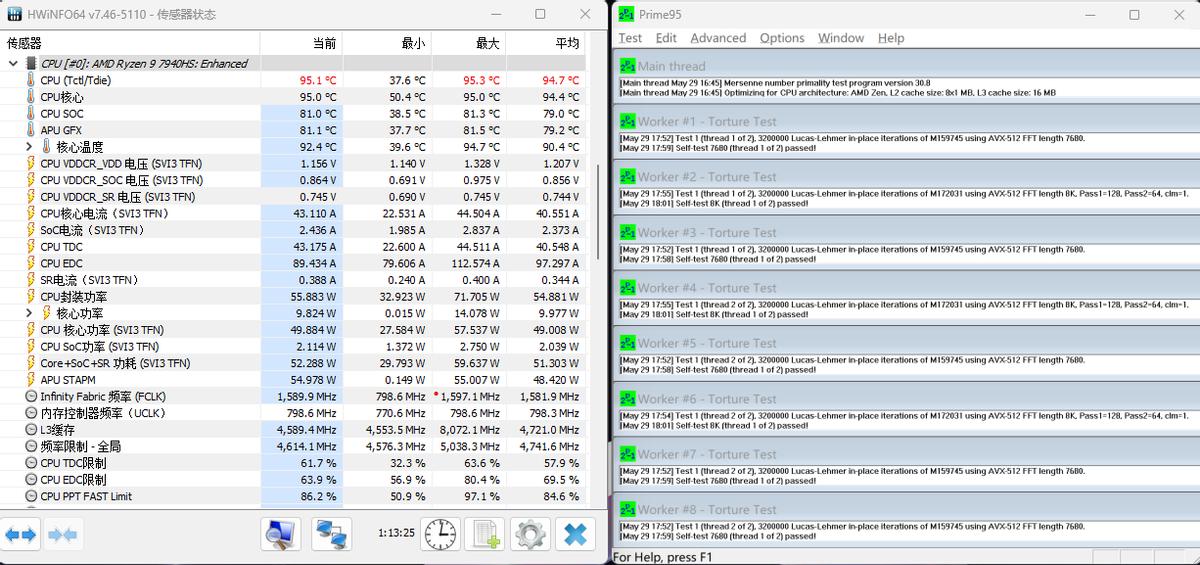Expand the 核心温度 row
The width and height of the screenshot is (1200, 565).
pos(29,146)
